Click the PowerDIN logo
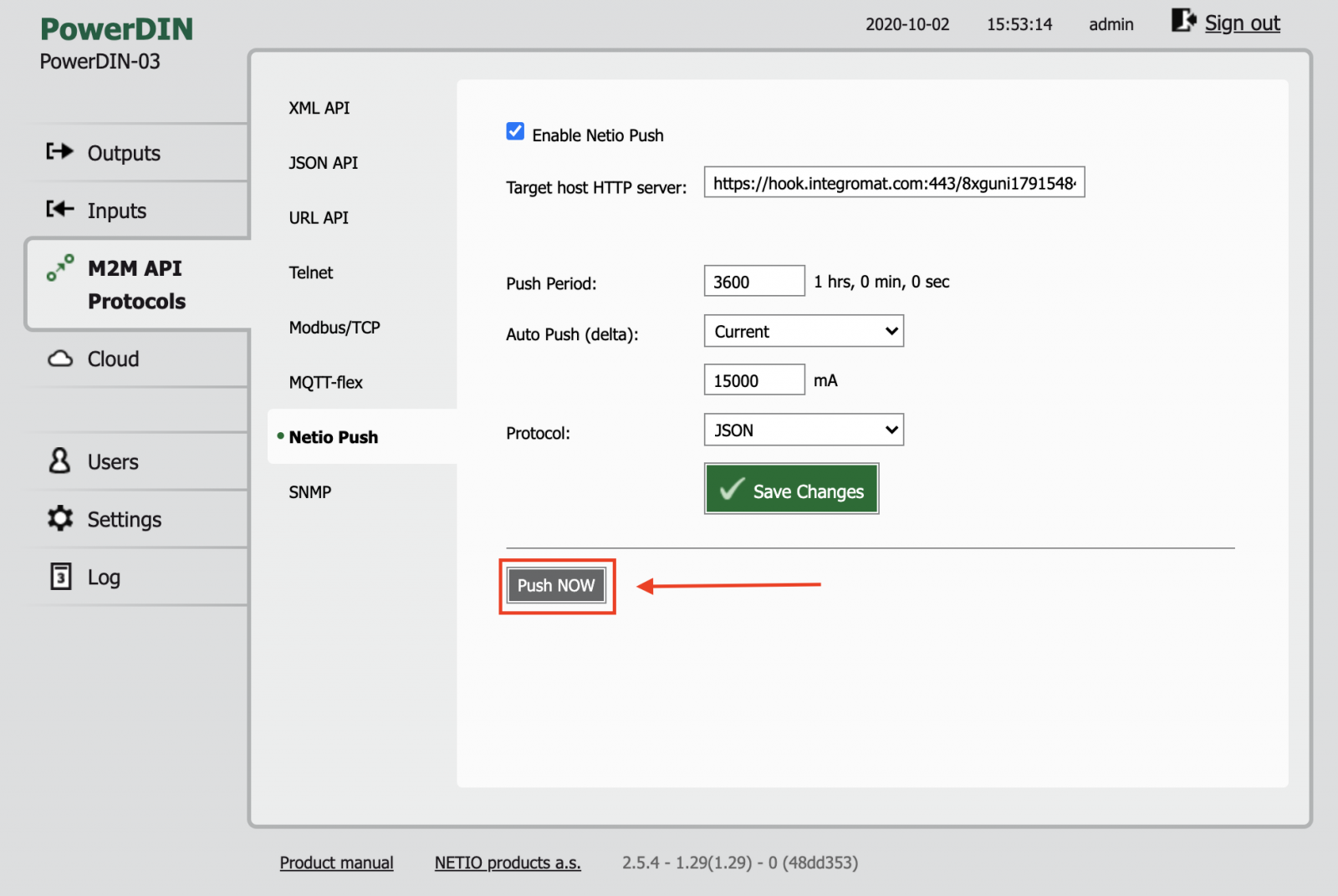Image resolution: width=1338 pixels, height=896 pixels. pyautogui.click(x=117, y=29)
